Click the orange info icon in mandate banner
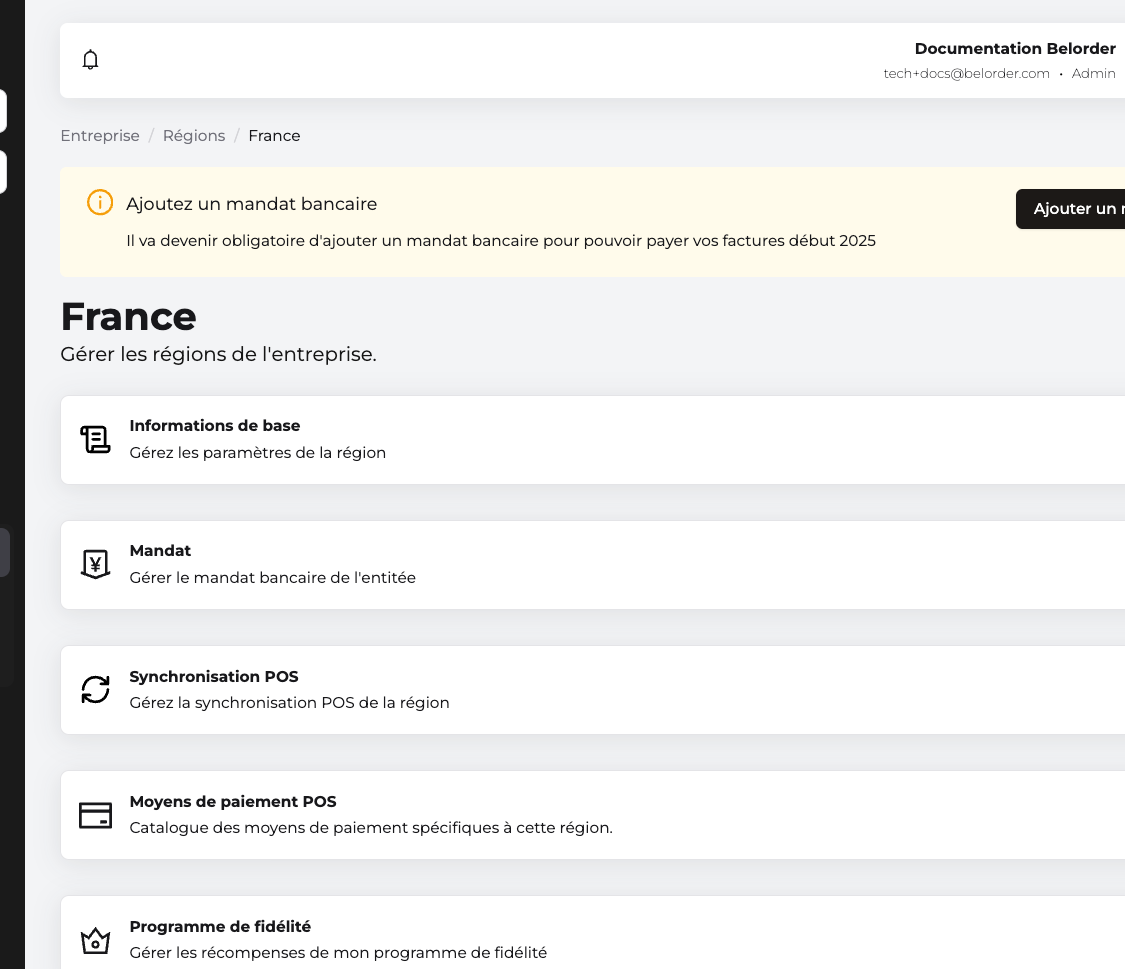Viewport: 1125px width, 969px height. [x=100, y=202]
